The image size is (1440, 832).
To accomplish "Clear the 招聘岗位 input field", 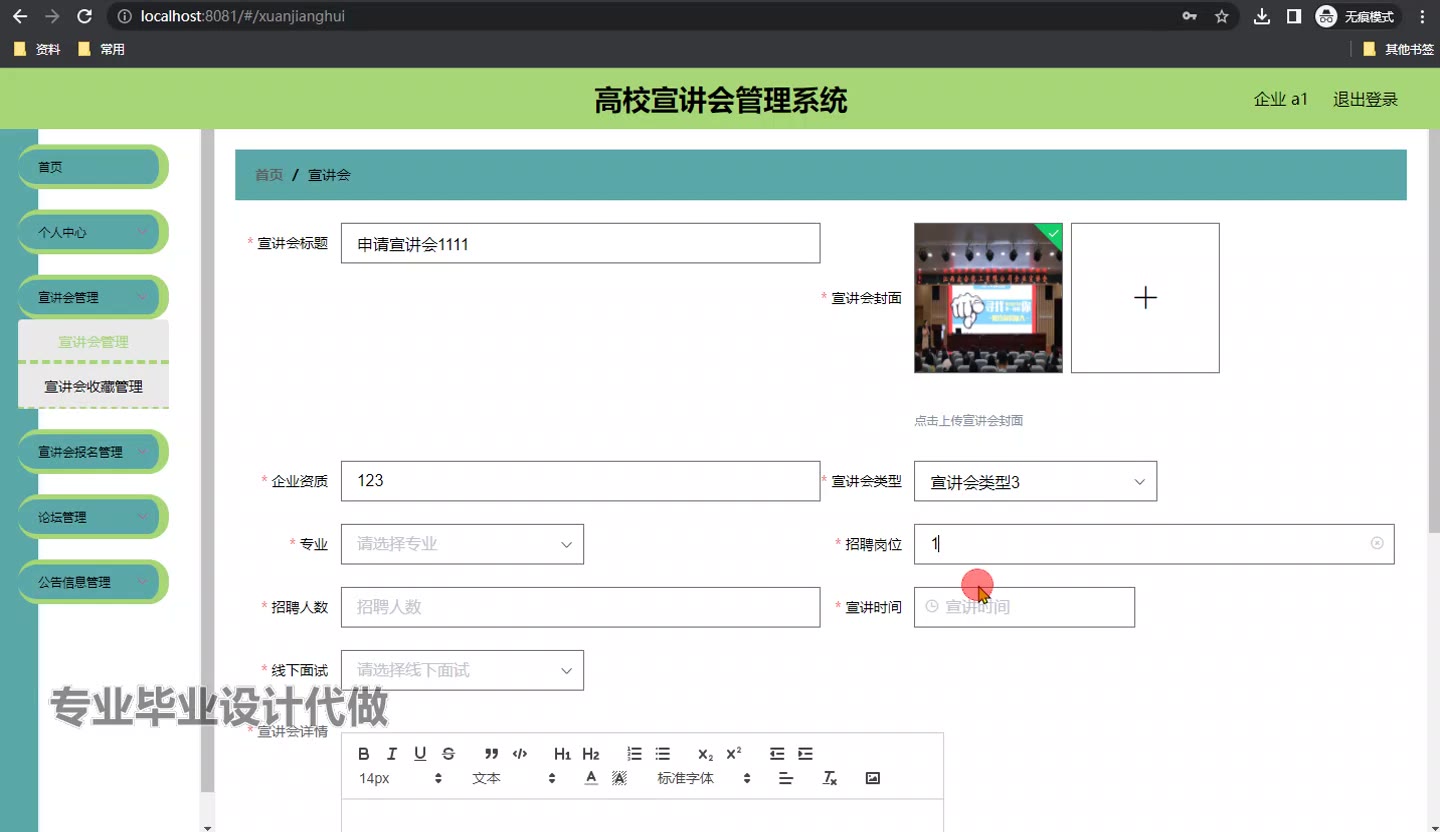I will (1377, 543).
